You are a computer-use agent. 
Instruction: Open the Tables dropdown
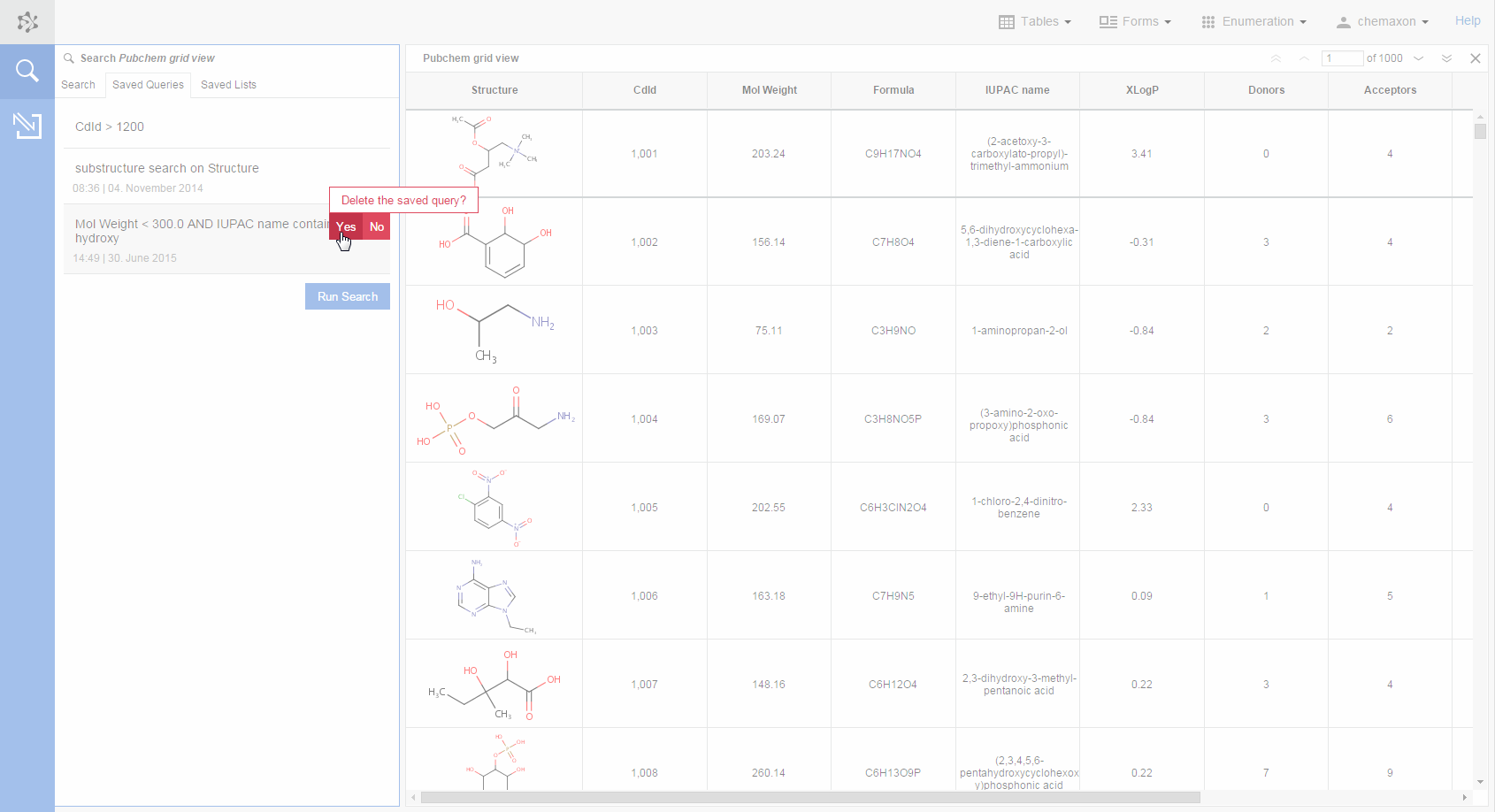pos(1035,21)
